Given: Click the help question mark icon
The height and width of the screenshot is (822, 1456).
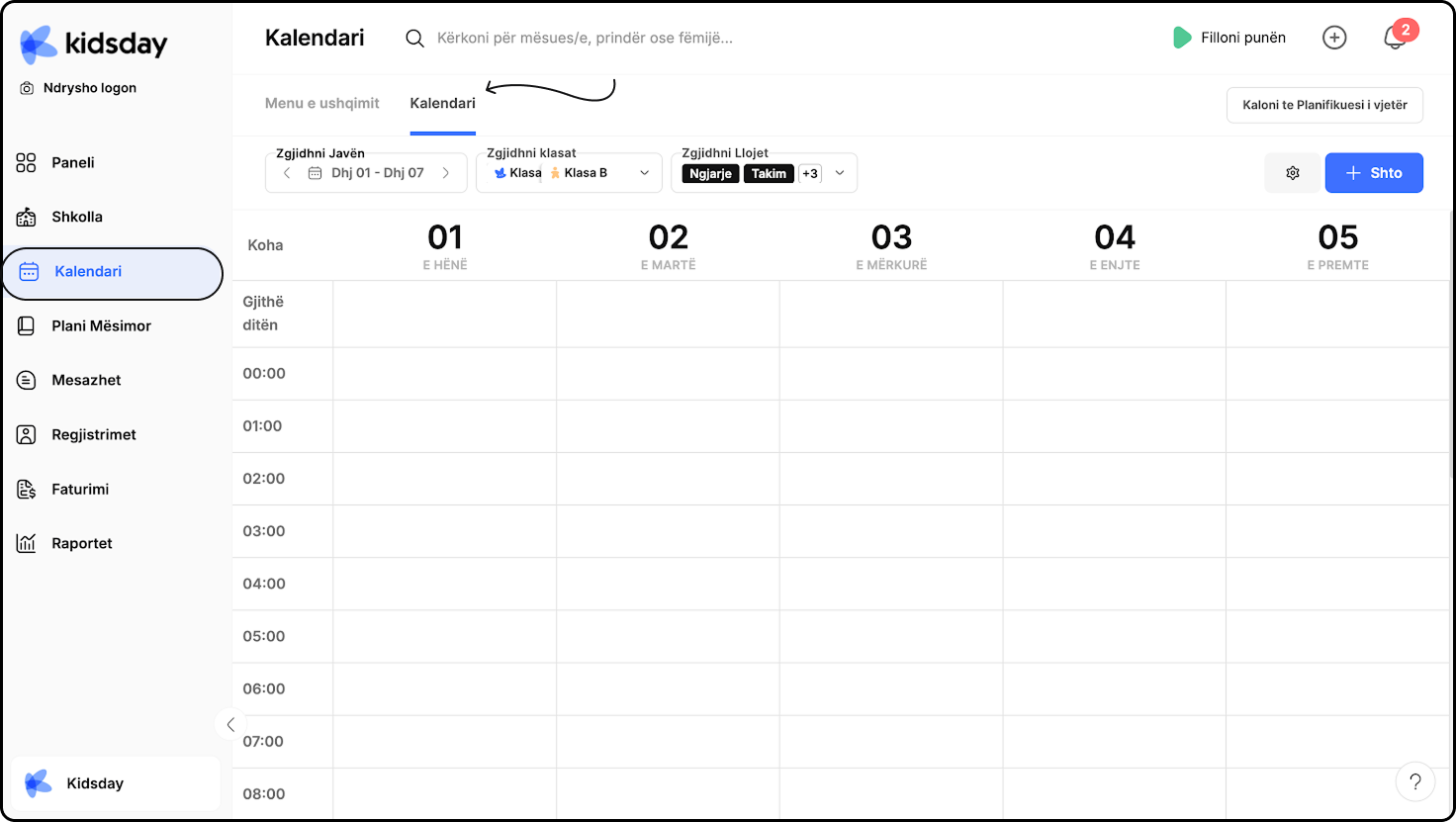Looking at the screenshot, I should [x=1415, y=781].
